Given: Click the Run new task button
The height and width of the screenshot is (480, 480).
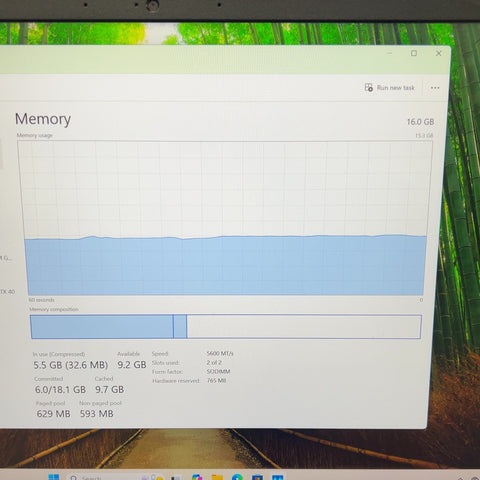Looking at the screenshot, I should pyautogui.click(x=389, y=88).
